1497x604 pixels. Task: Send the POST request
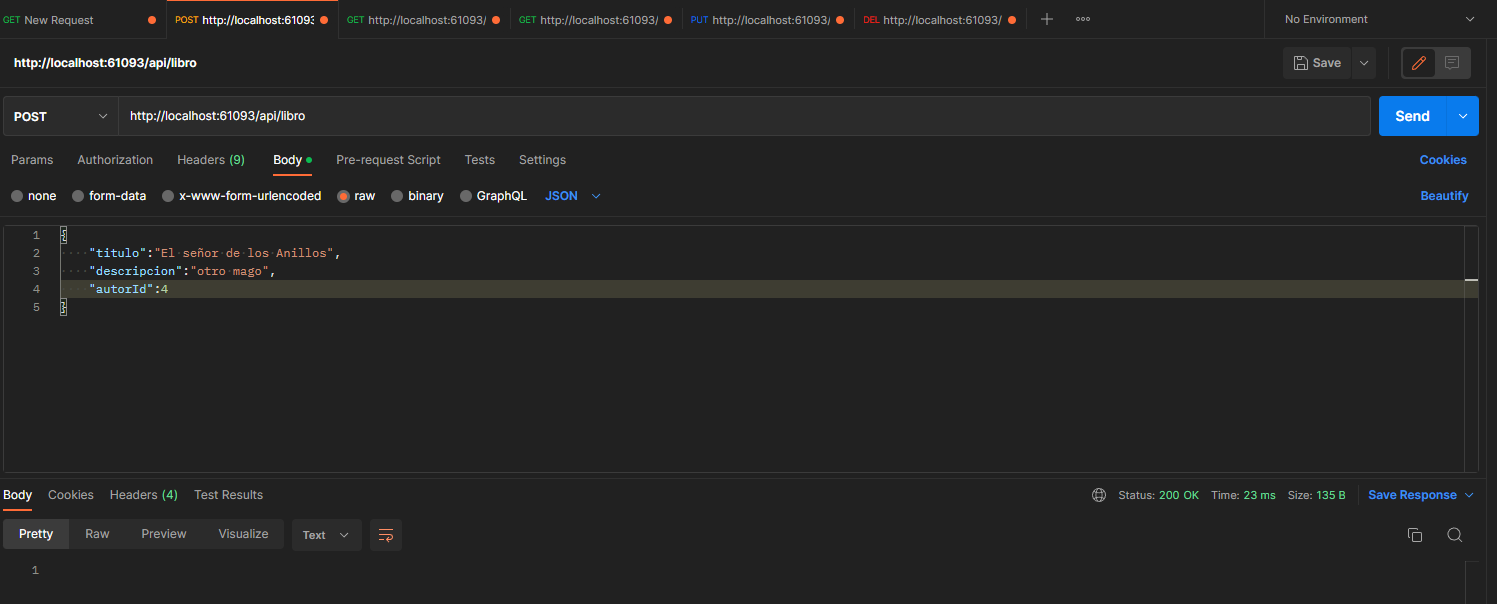click(x=1412, y=116)
